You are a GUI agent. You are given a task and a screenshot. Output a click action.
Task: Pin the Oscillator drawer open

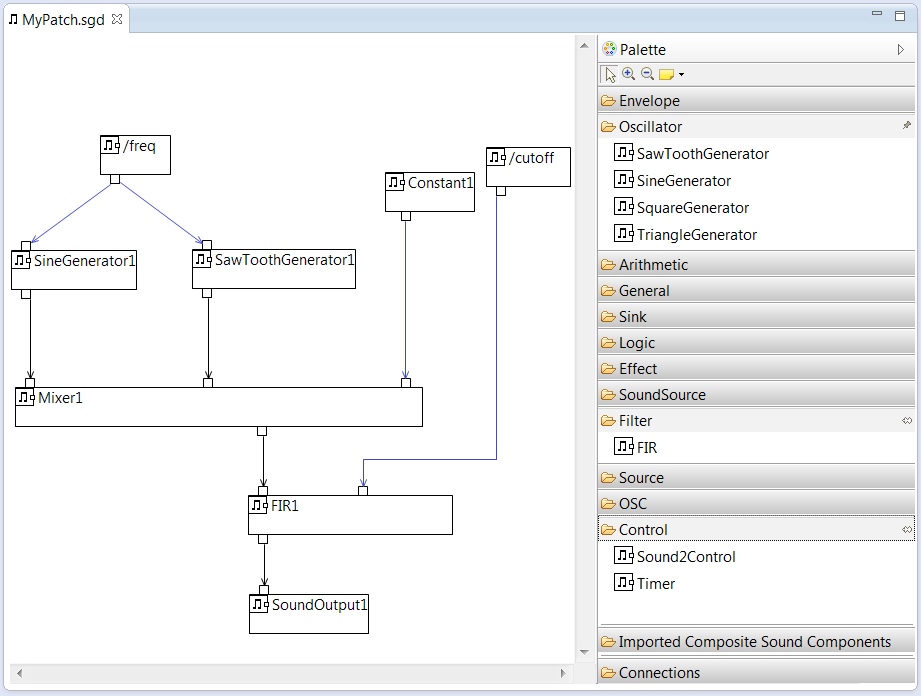point(906,126)
